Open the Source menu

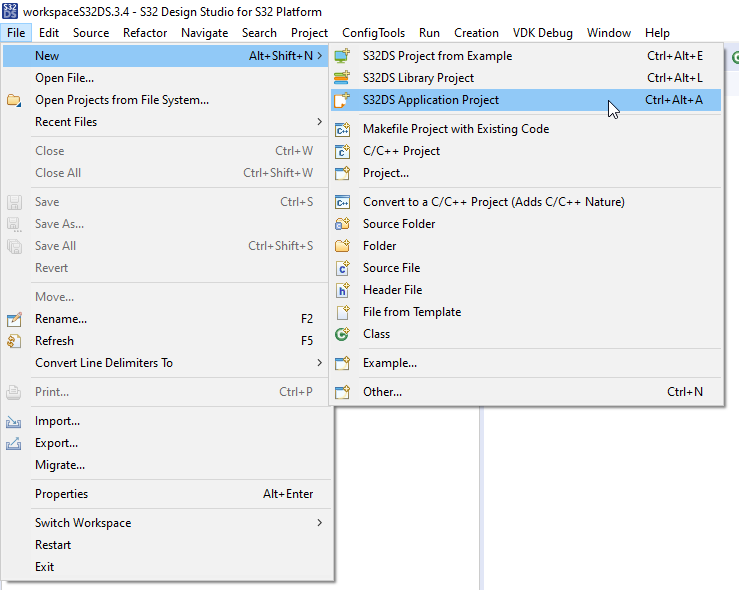tap(91, 33)
